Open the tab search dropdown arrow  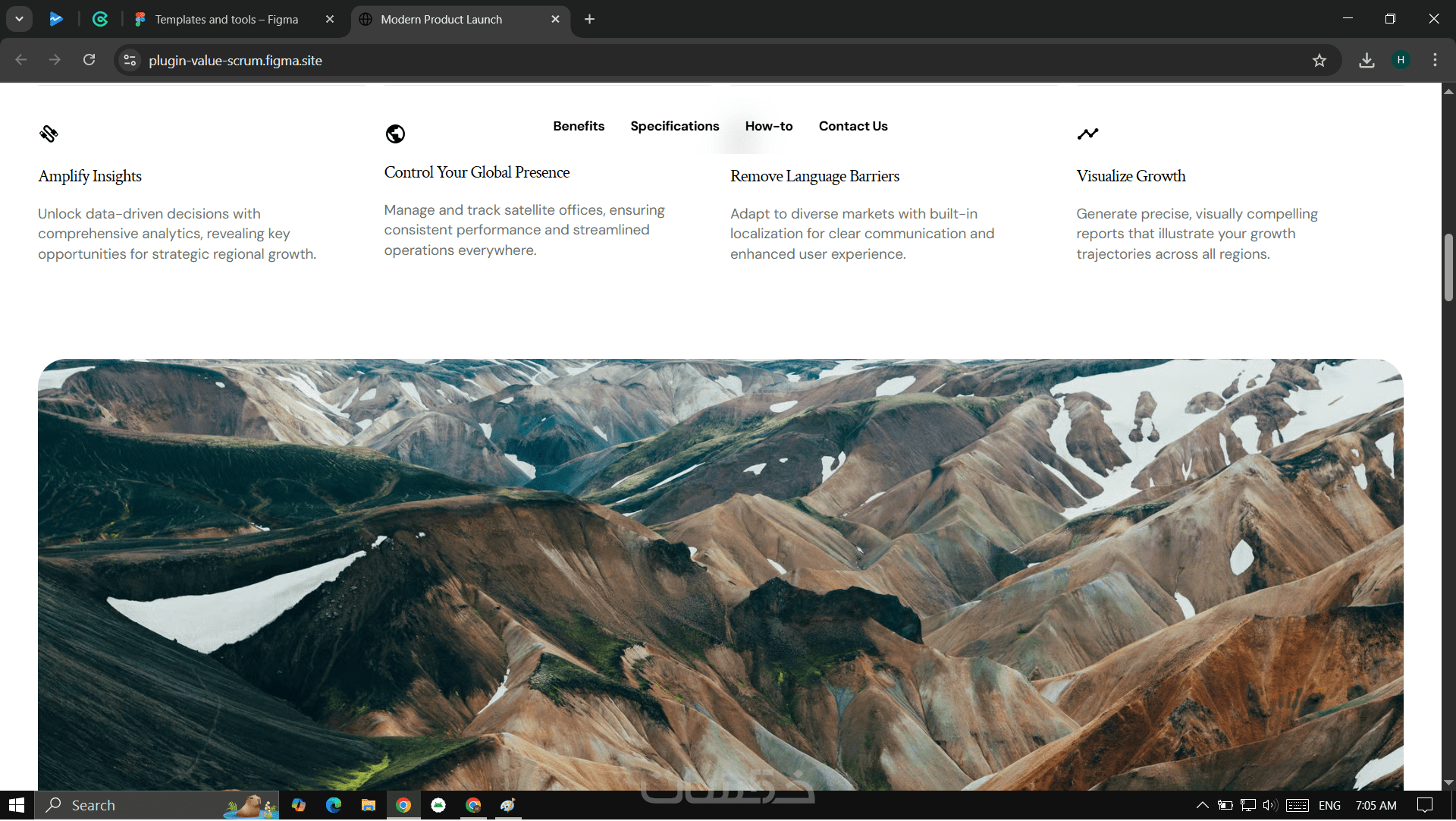point(20,19)
